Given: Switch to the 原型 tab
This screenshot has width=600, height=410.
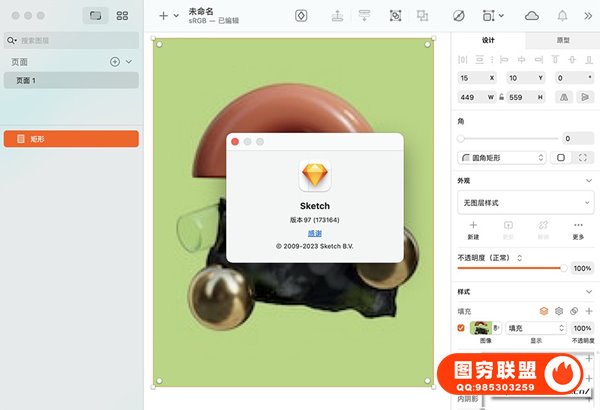Looking at the screenshot, I should pos(563,40).
